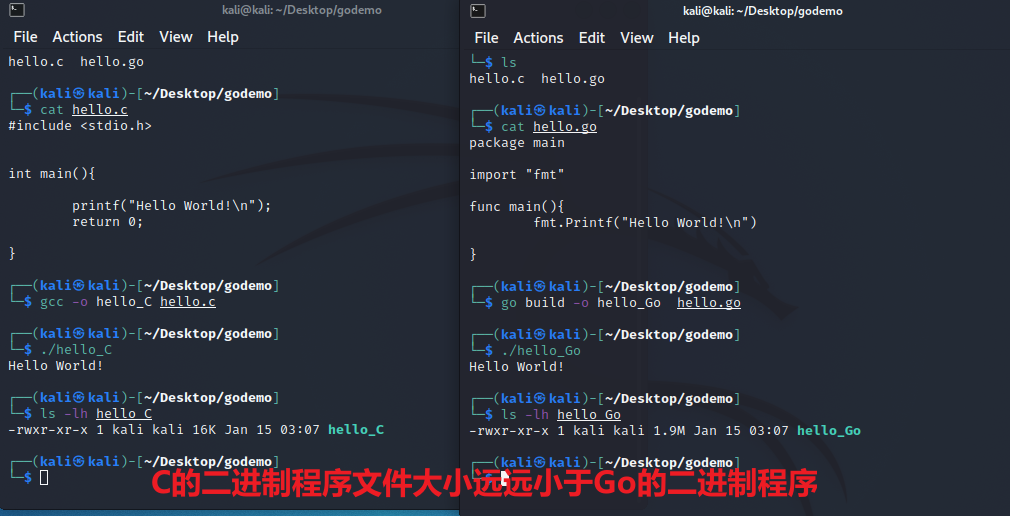The width and height of the screenshot is (1010, 516).
Task: Click terminal icon in right window title bar
Action: (x=478, y=11)
